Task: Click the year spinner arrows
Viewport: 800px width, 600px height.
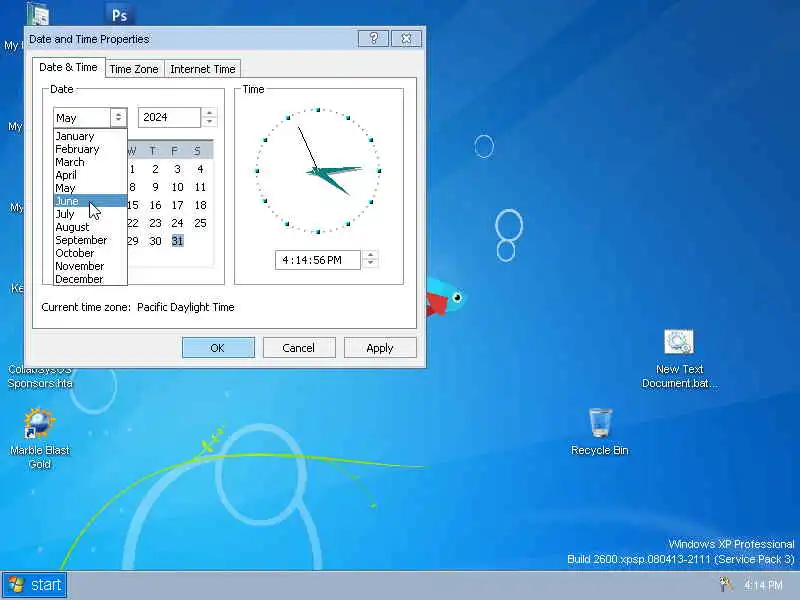Action: 209,117
